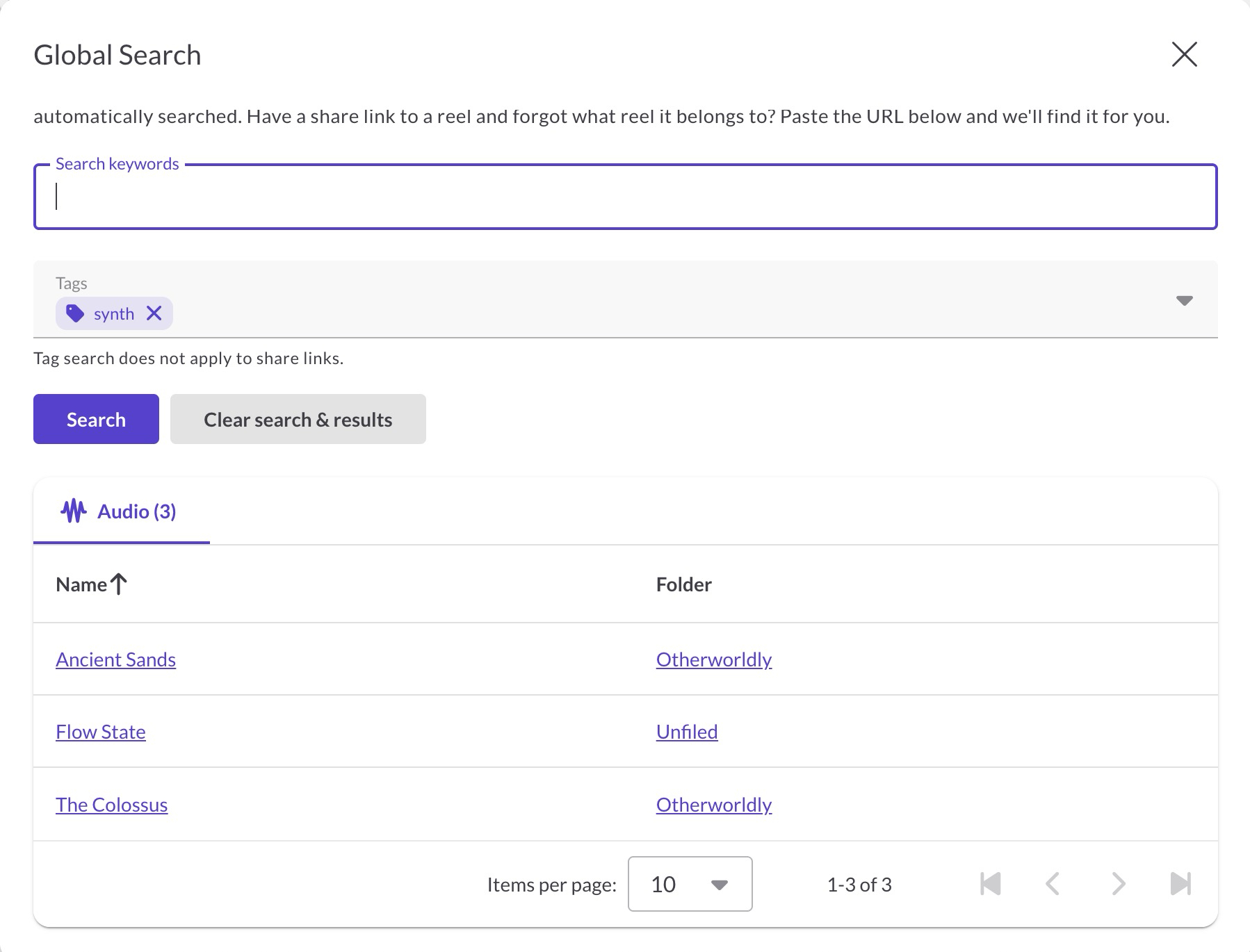Go to the first results page

(x=990, y=884)
